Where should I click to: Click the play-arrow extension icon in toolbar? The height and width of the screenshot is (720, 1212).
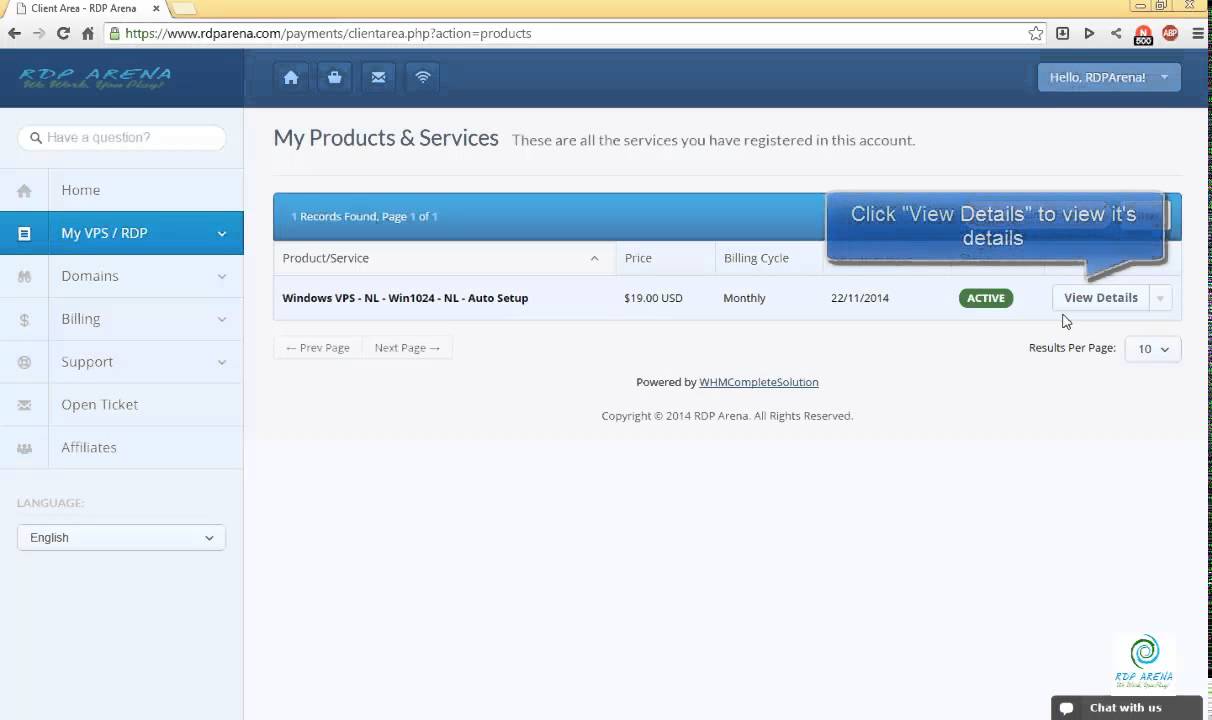(1090, 33)
